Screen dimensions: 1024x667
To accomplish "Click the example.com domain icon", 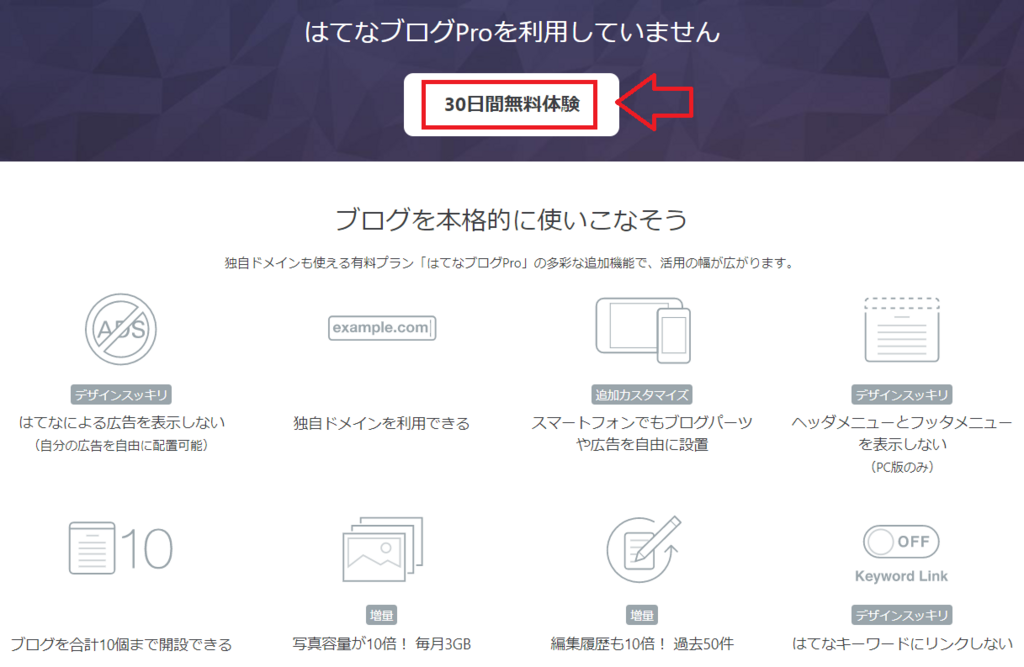I will [382, 327].
